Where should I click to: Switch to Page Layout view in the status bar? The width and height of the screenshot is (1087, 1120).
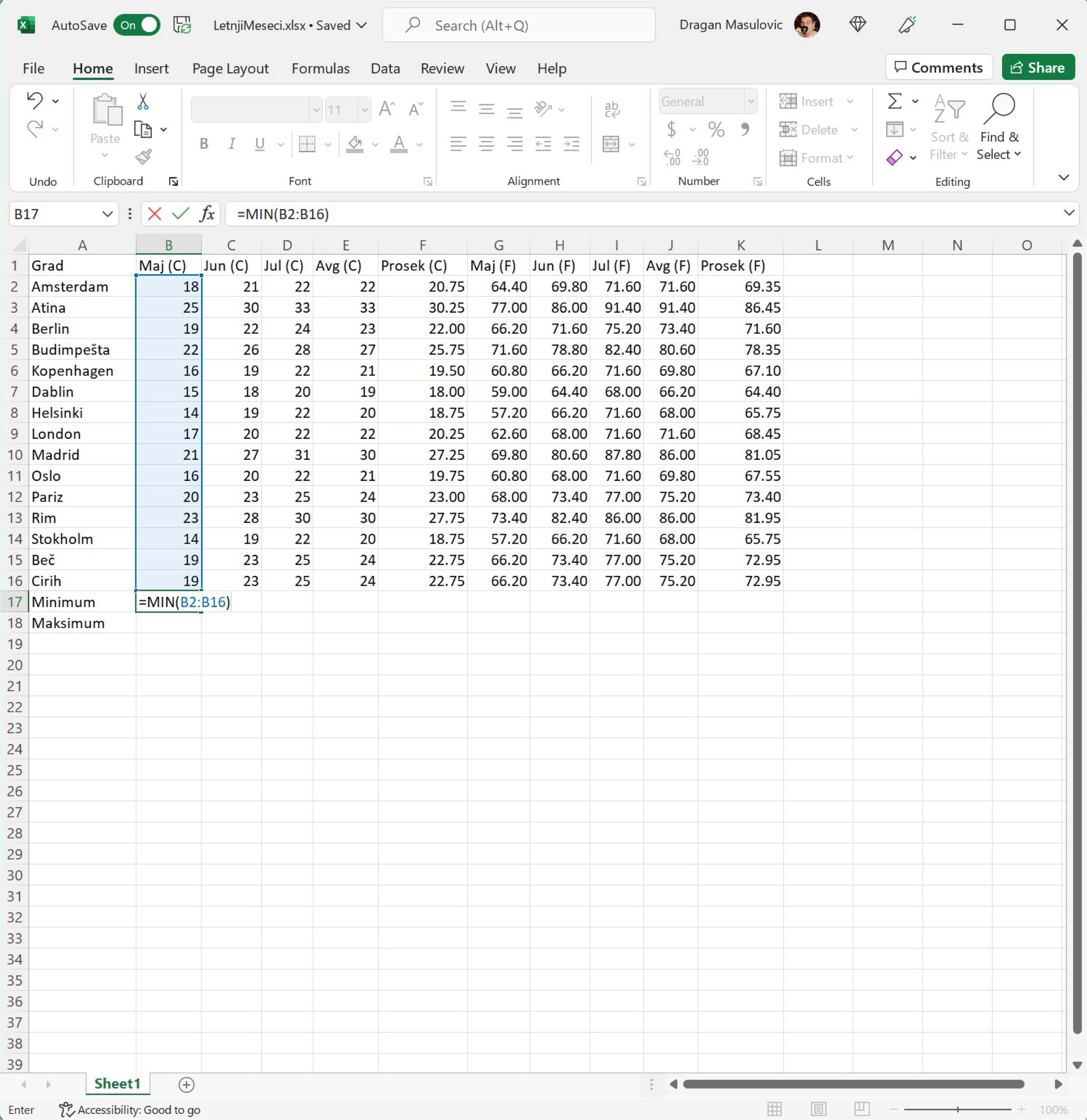(819, 1109)
